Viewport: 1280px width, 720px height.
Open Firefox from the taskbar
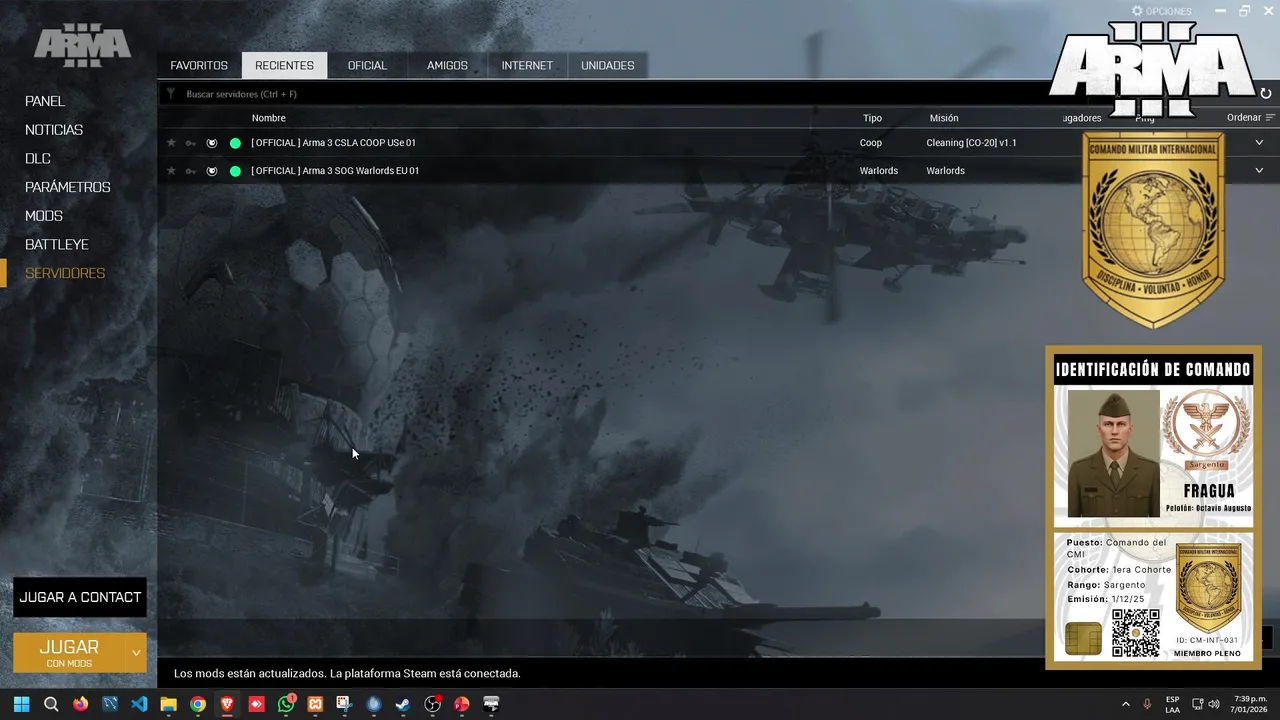80,704
